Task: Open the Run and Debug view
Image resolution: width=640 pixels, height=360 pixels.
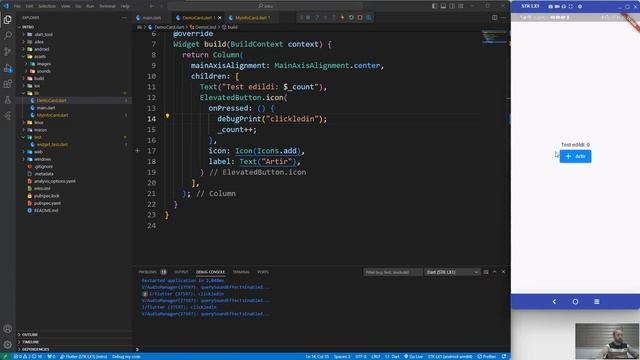Action: tap(7, 68)
